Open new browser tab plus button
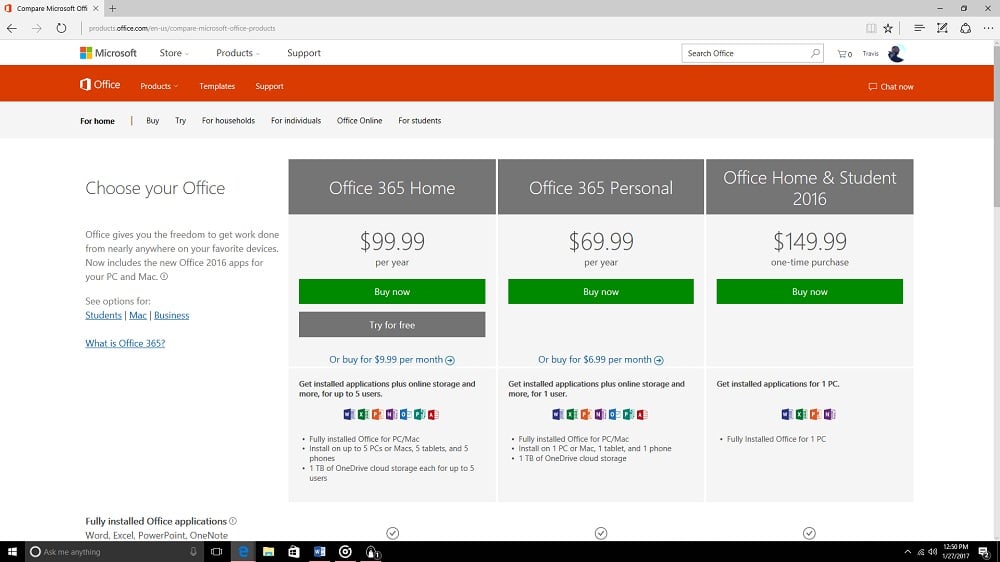Image resolution: width=1000 pixels, height=562 pixels. point(112,8)
